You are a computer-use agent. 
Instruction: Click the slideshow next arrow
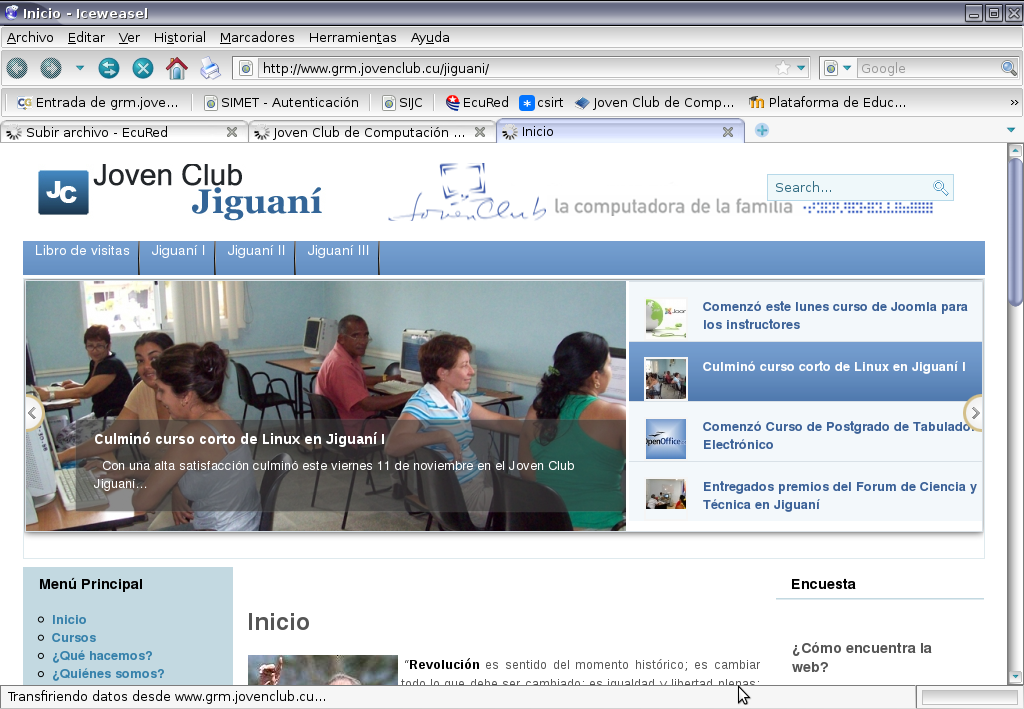(x=975, y=413)
